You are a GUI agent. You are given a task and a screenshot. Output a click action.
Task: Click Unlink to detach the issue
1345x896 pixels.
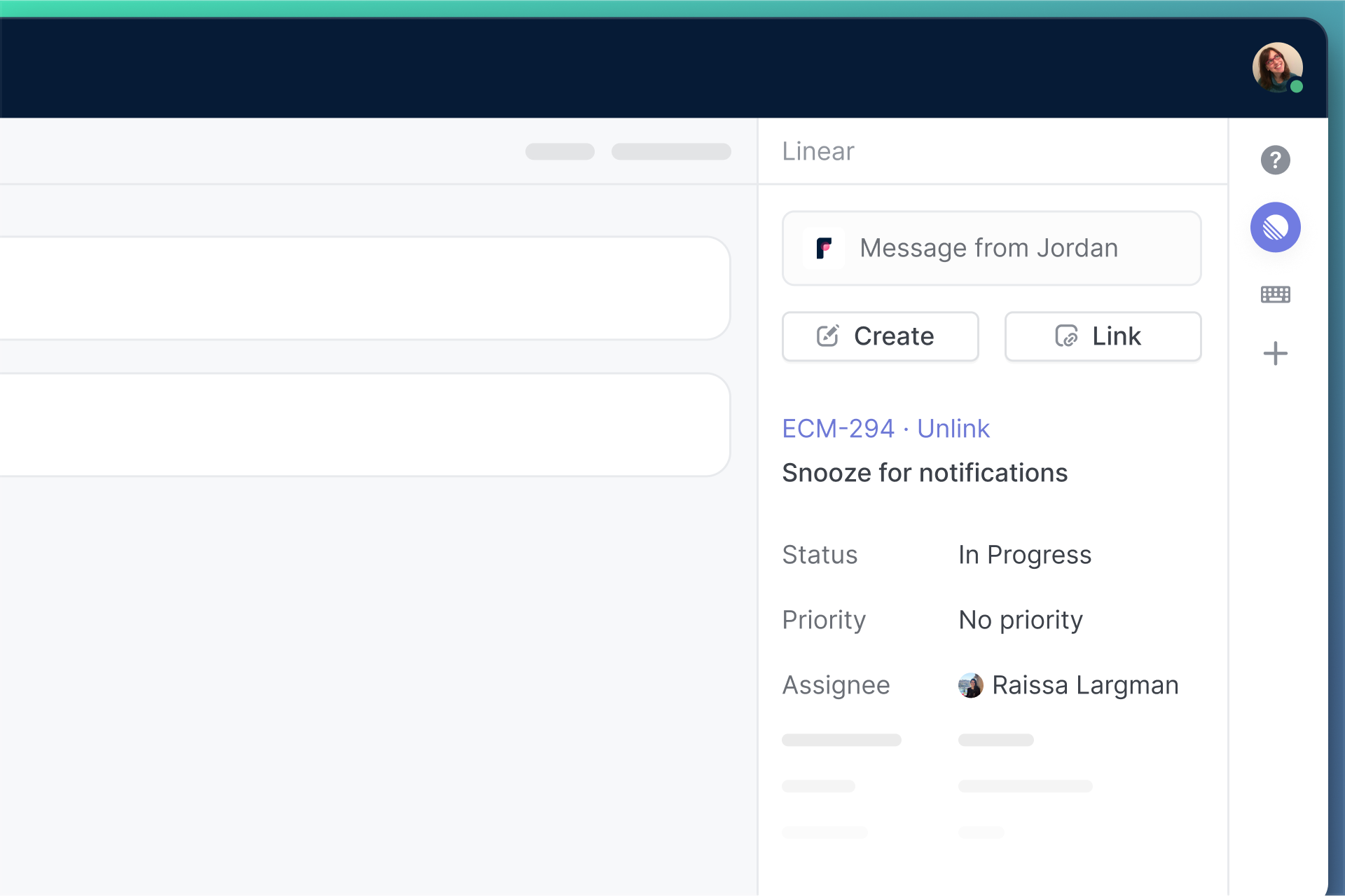(953, 429)
